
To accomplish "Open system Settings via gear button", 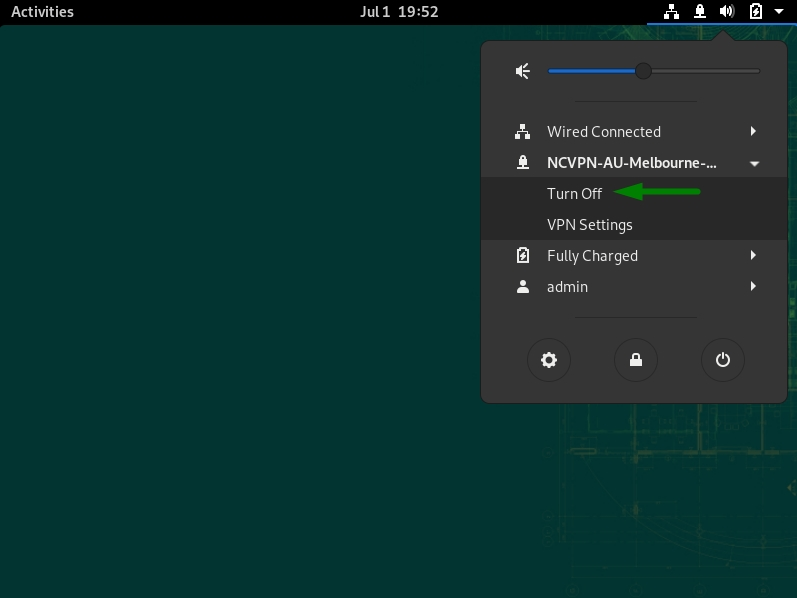I will (x=549, y=360).
